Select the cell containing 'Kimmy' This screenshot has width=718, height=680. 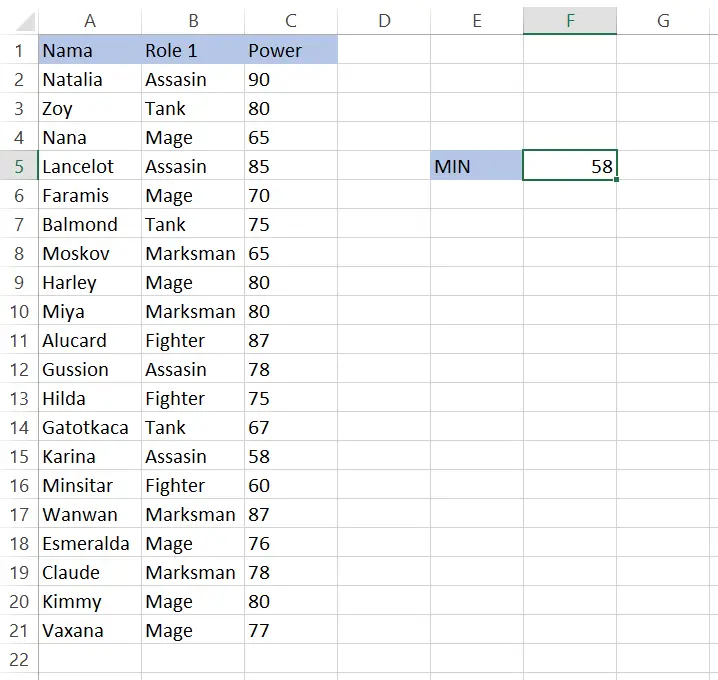90,600
